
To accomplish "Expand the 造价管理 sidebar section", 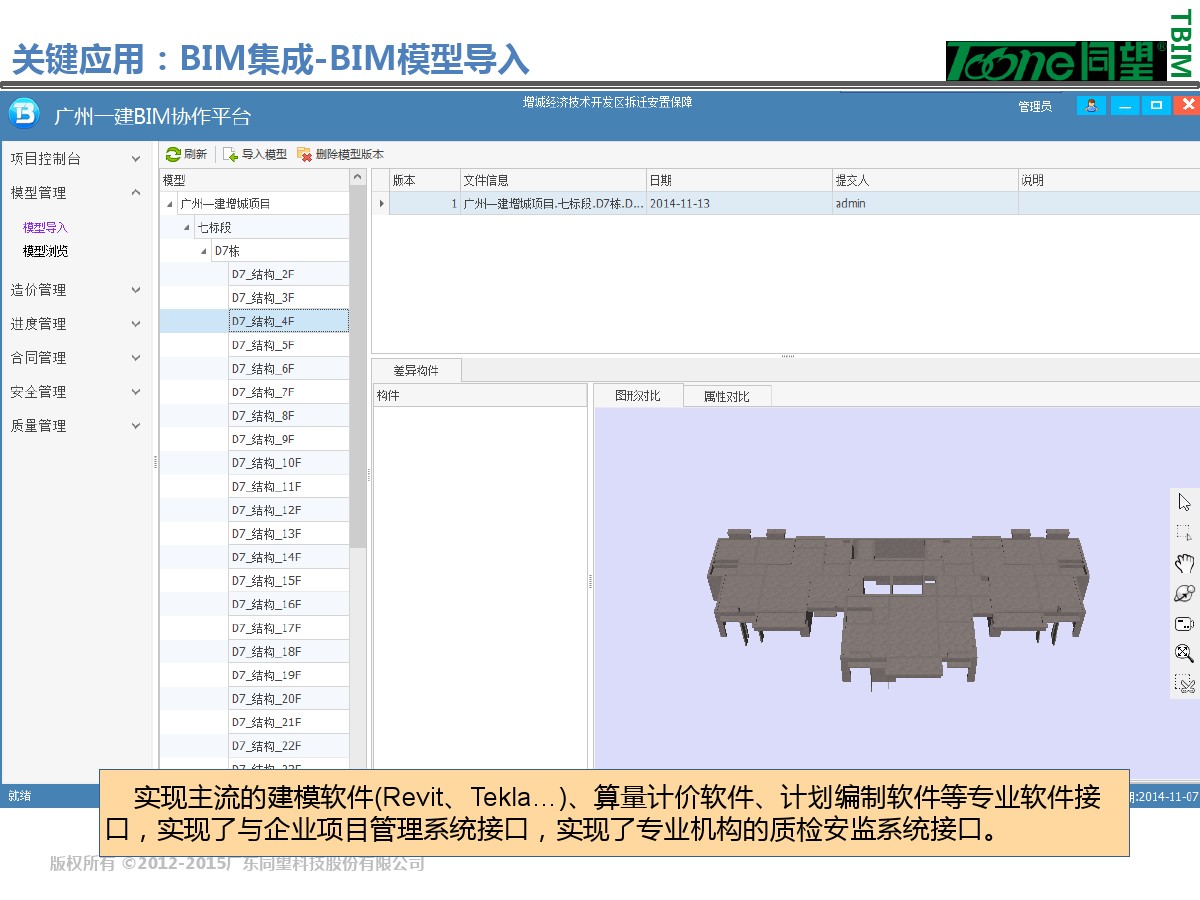I will click(x=136, y=290).
